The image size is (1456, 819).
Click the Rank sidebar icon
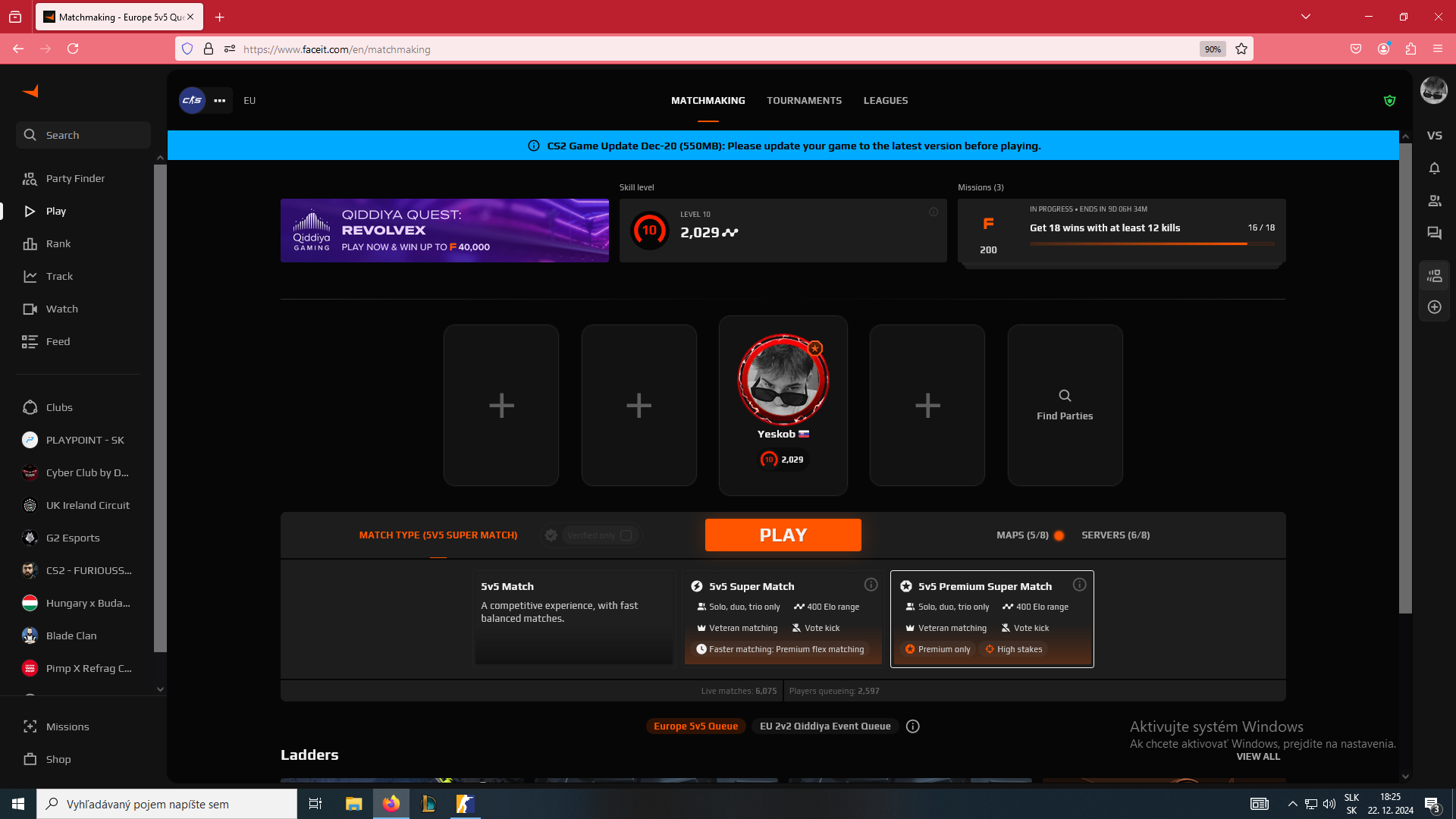[30, 244]
